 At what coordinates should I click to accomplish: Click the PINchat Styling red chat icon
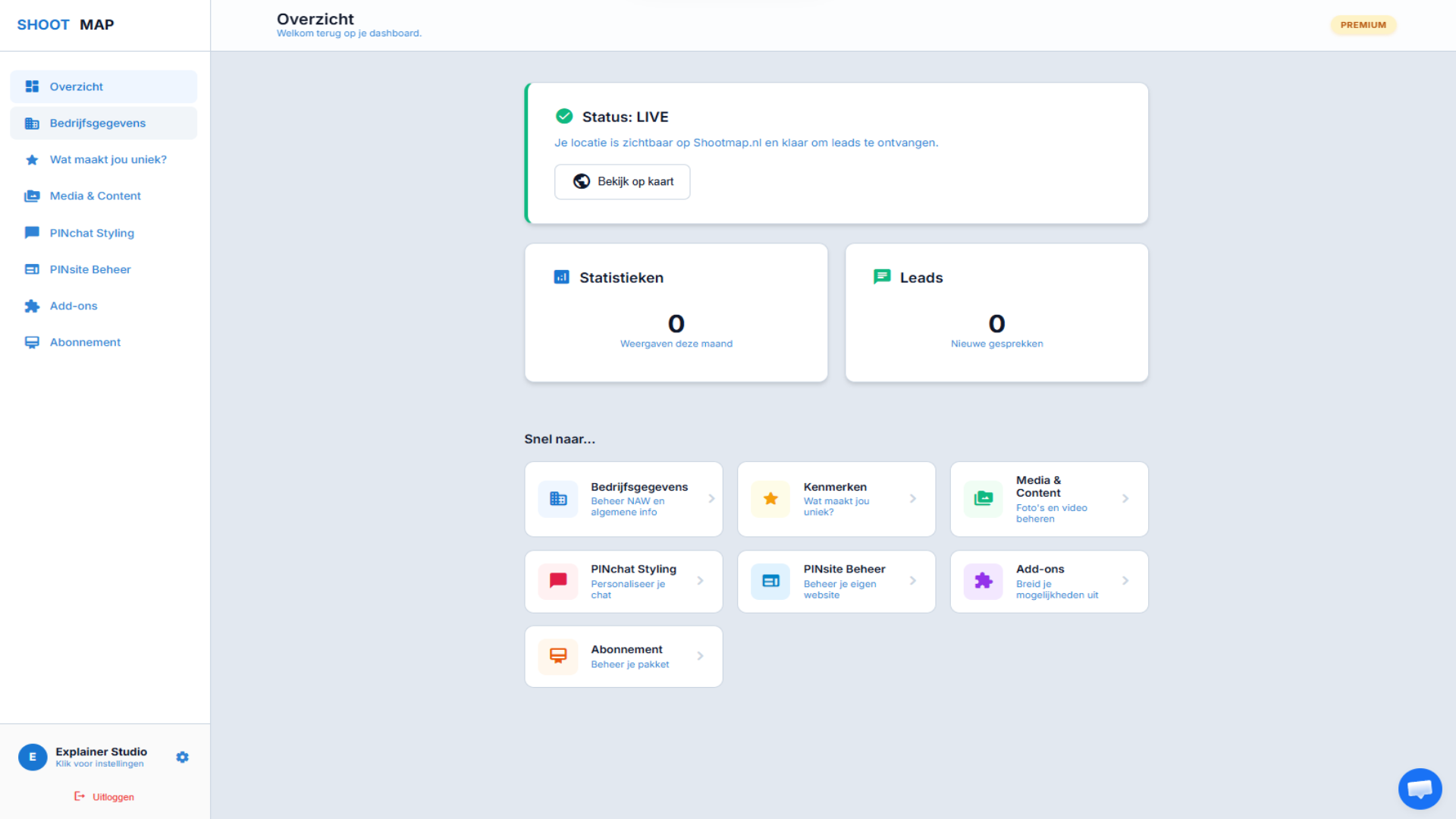point(558,581)
